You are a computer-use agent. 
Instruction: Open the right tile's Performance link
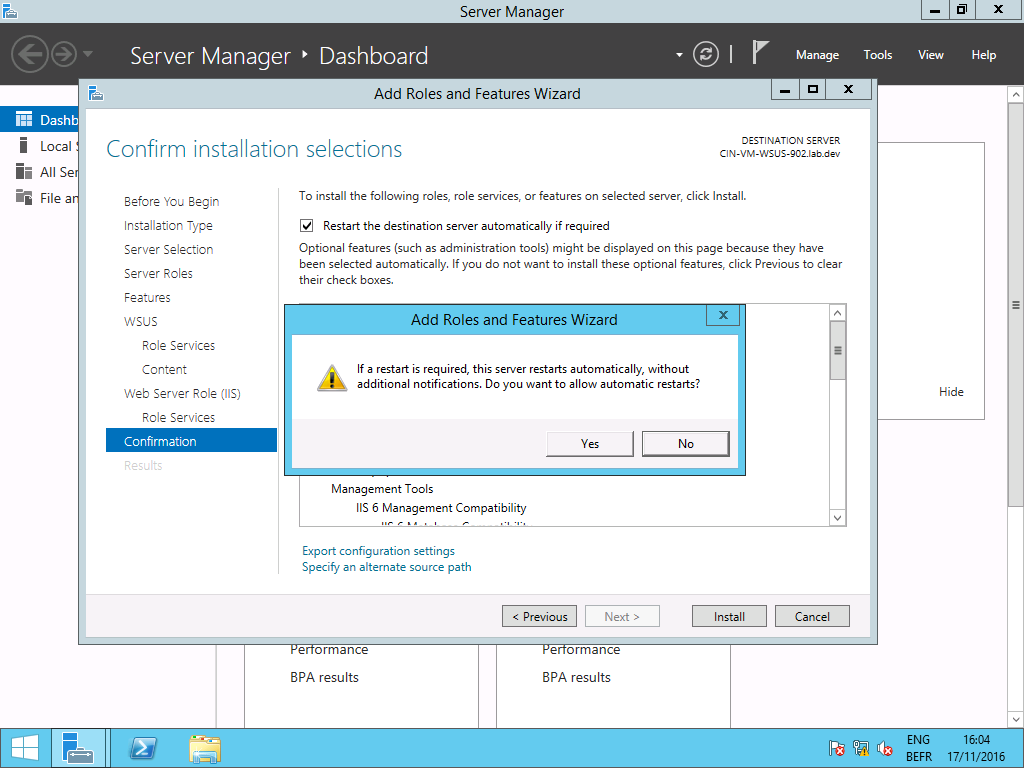[581, 650]
